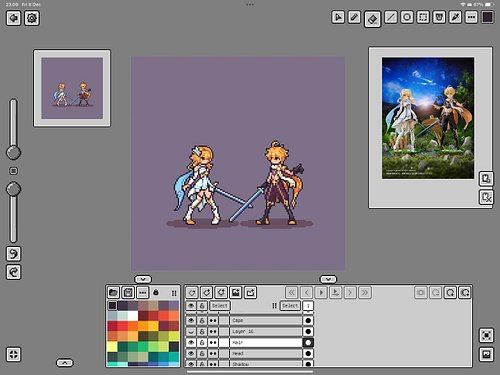Viewport: 500px width, 375px height.
Task: Click the play-with-underline playback options button
Action: (x=336, y=292)
